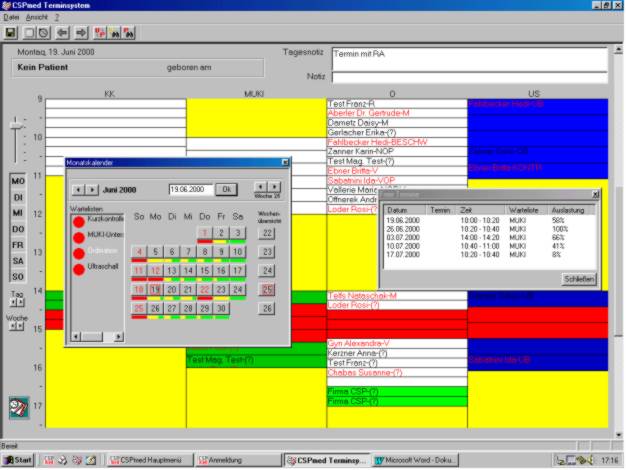Go back with the left arrow toolbar icon

tap(62, 33)
